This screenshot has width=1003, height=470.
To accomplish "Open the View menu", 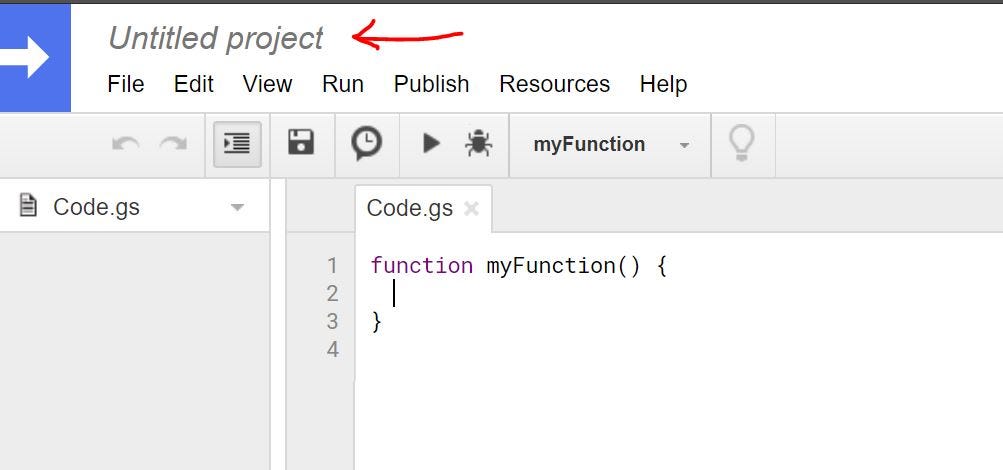I will 267,84.
